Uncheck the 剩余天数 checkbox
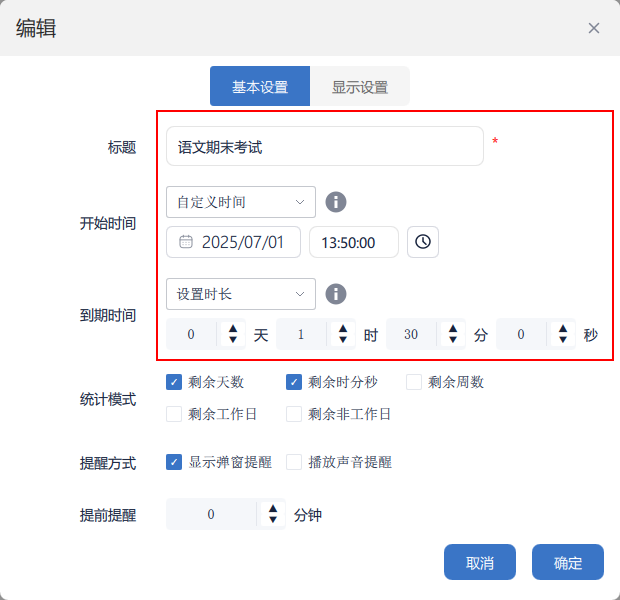Image resolution: width=620 pixels, height=600 pixels. pyautogui.click(x=174, y=382)
